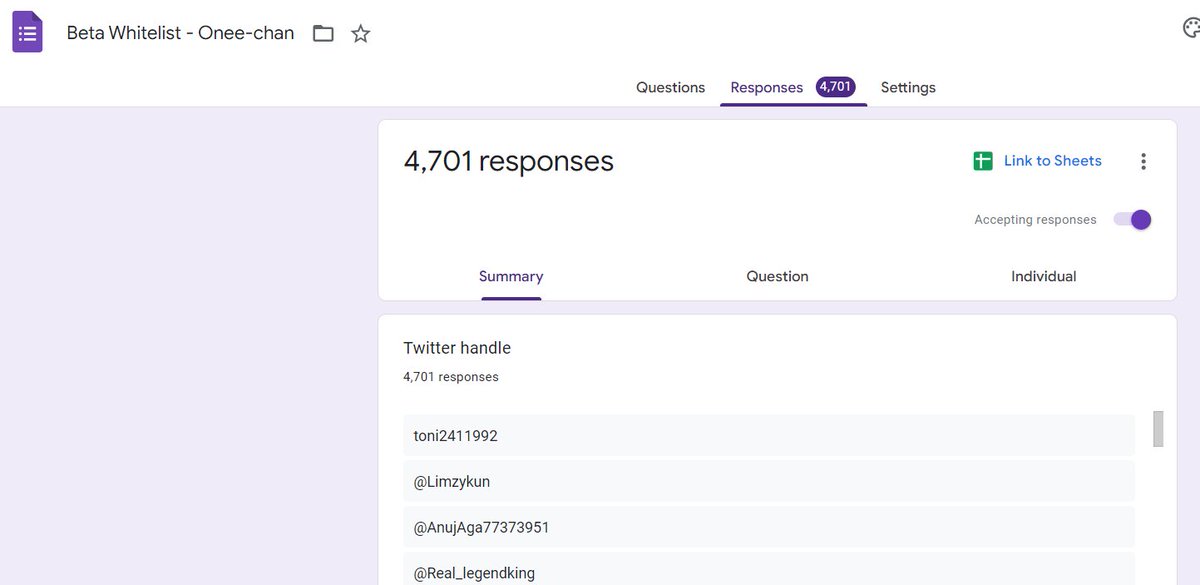Click the green Sheets icon

click(983, 161)
